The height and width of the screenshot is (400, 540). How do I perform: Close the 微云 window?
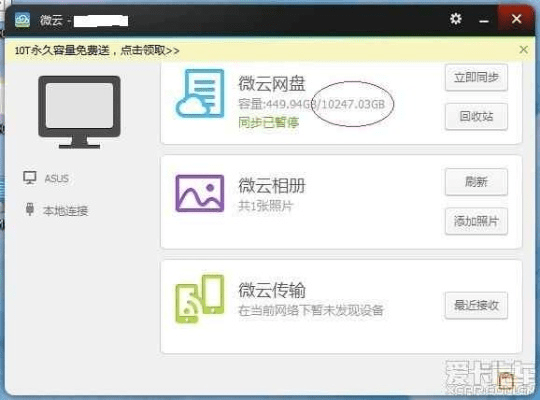pos(516,19)
